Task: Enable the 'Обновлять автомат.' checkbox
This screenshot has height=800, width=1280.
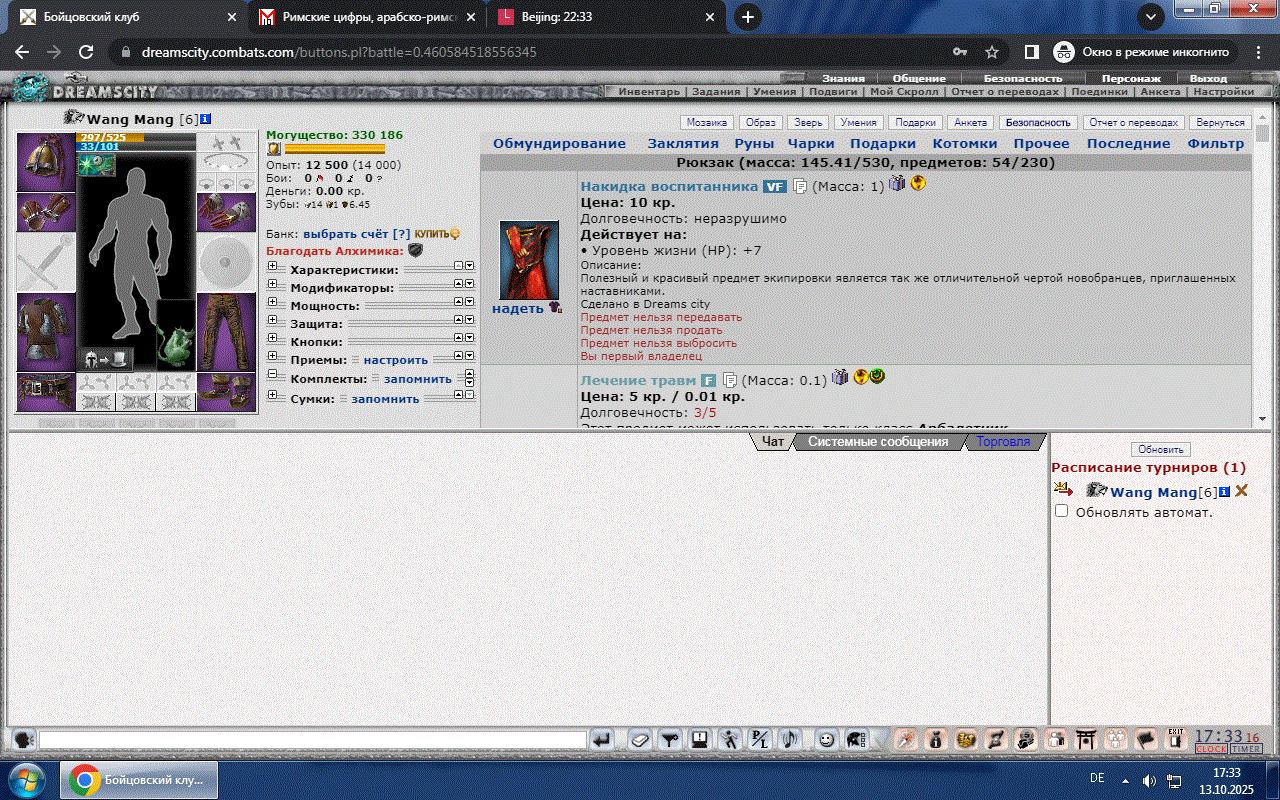Action: point(1062,511)
